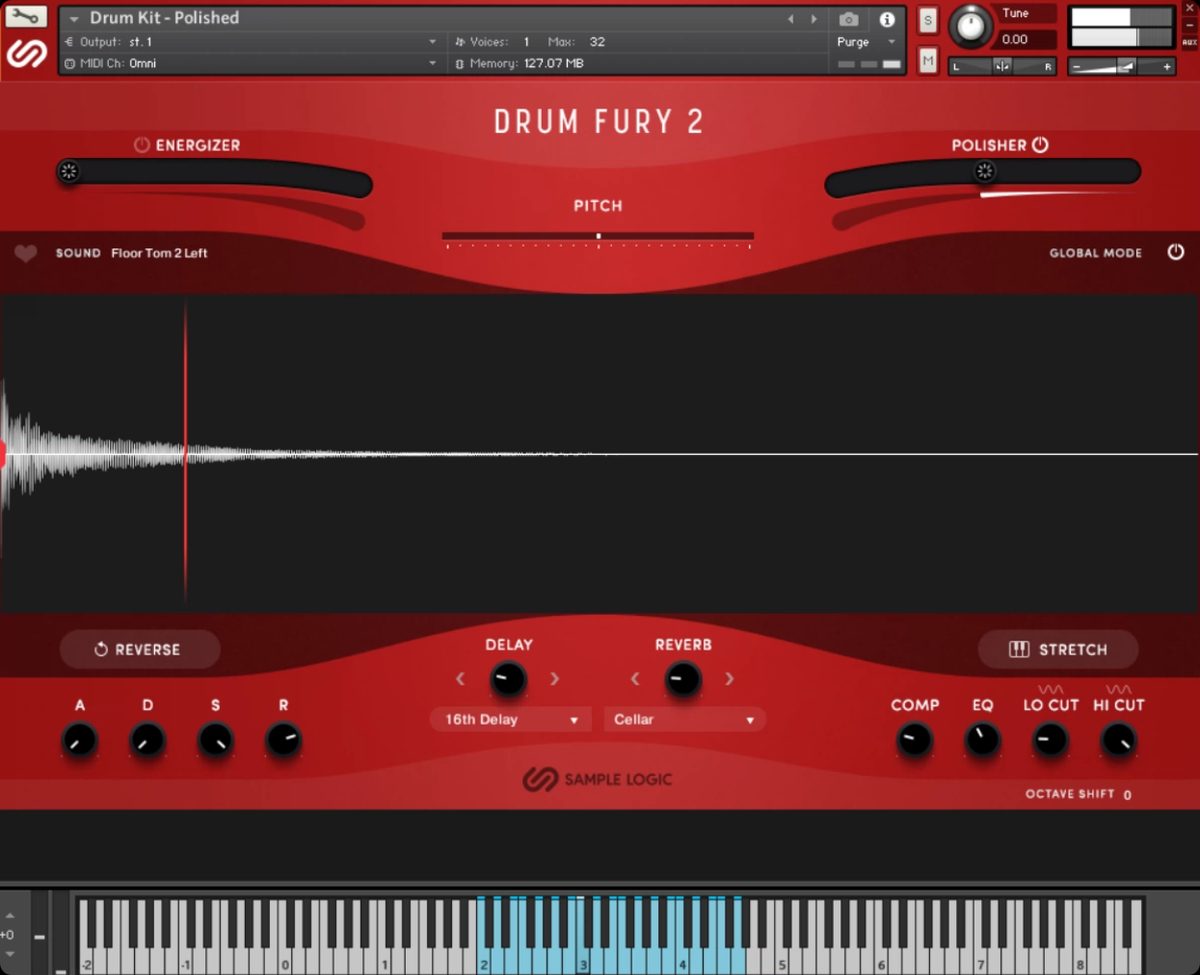Click the Decay (D) knob
1200x975 pixels.
(x=147, y=740)
